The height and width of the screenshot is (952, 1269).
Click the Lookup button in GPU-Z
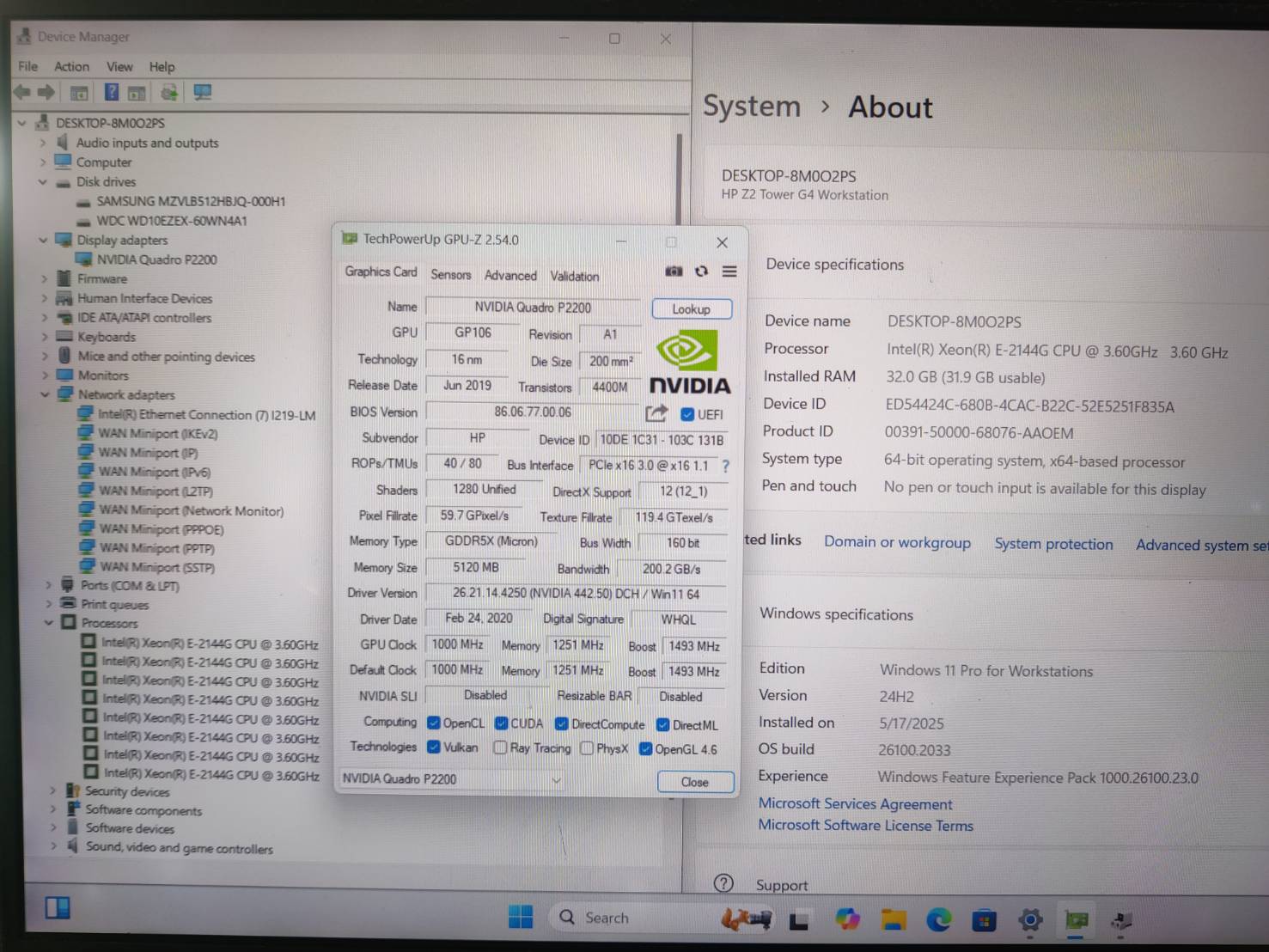(692, 308)
